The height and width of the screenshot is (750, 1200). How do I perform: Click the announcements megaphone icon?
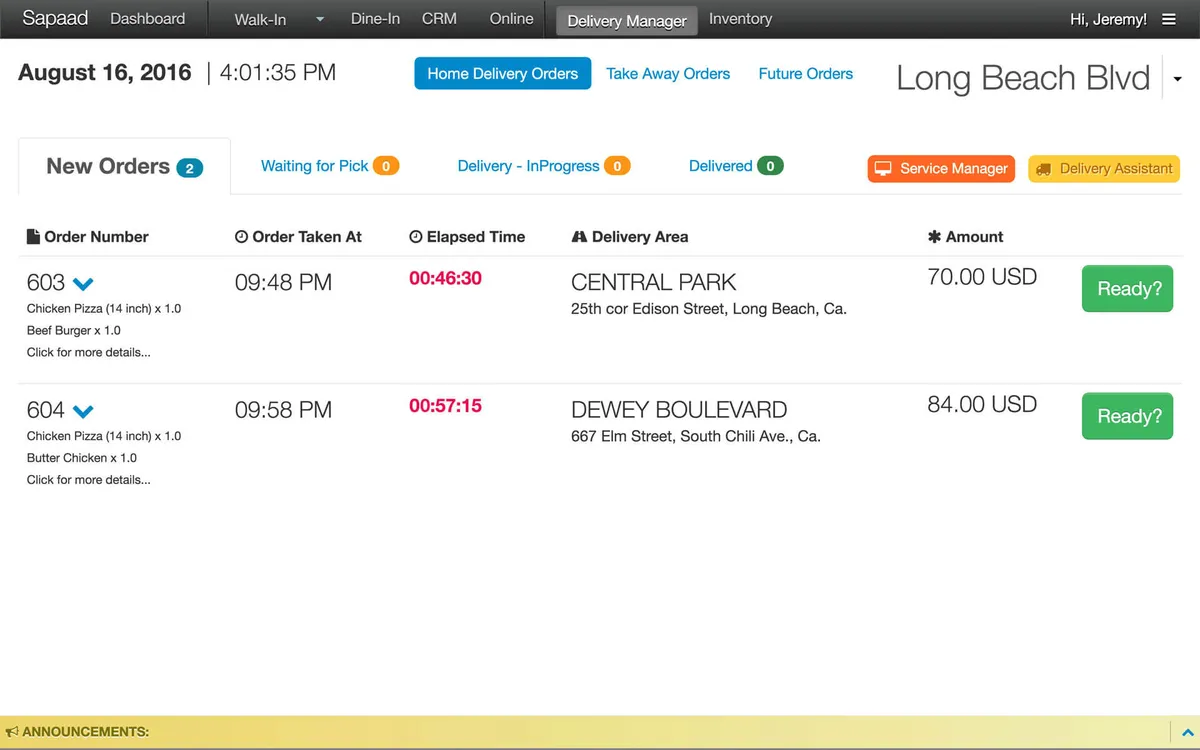pyautogui.click(x=12, y=732)
